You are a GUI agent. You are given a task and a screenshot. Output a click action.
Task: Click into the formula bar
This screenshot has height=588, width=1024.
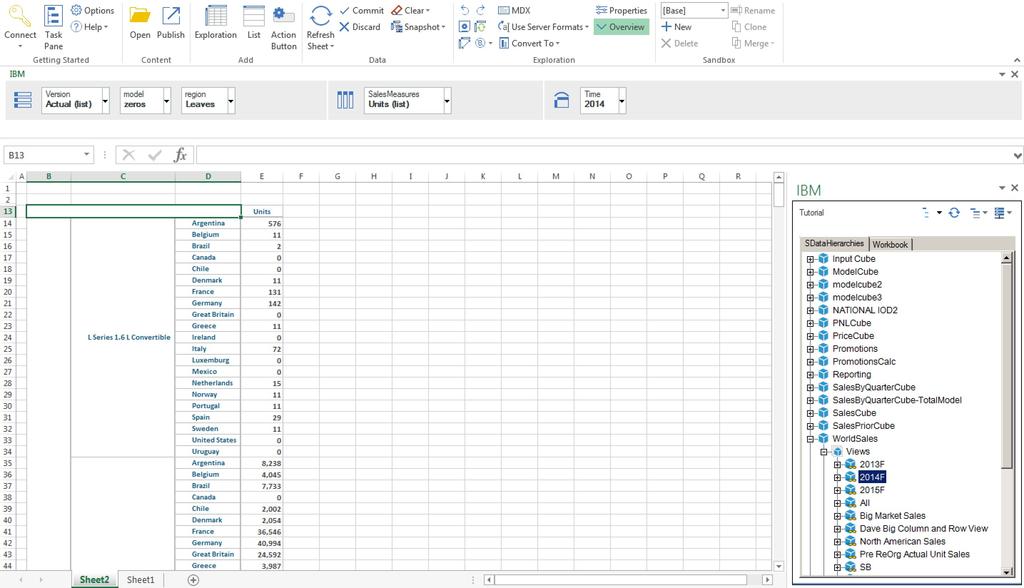(x=604, y=155)
